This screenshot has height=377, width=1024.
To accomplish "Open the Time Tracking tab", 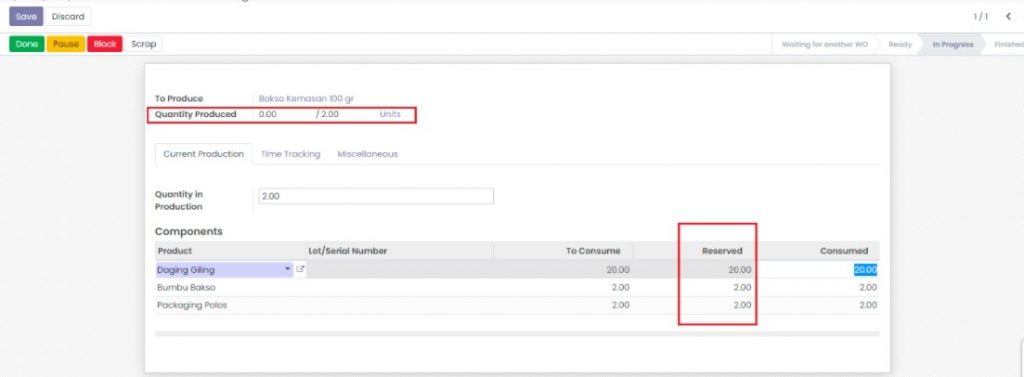I will 291,154.
